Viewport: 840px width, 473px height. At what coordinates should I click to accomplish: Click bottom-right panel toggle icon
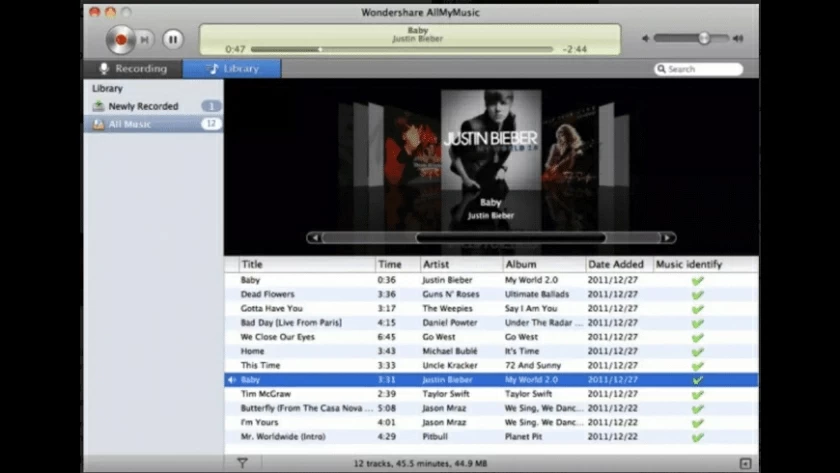click(x=745, y=463)
